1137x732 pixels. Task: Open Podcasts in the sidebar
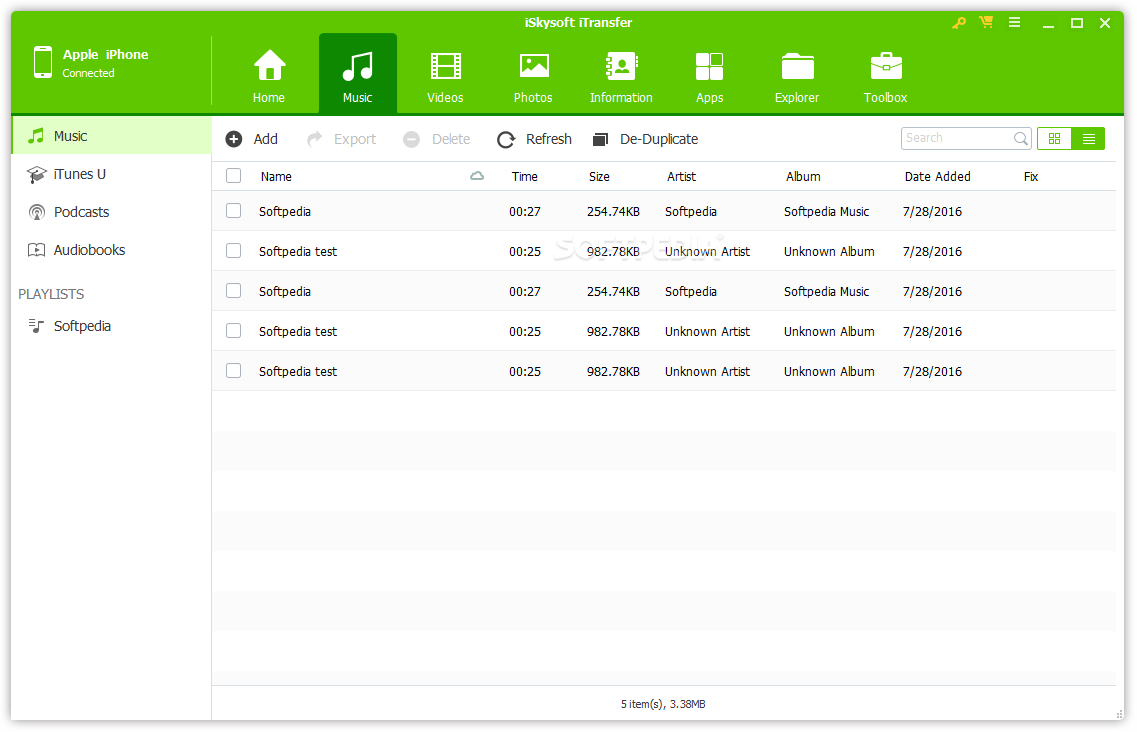112,212
